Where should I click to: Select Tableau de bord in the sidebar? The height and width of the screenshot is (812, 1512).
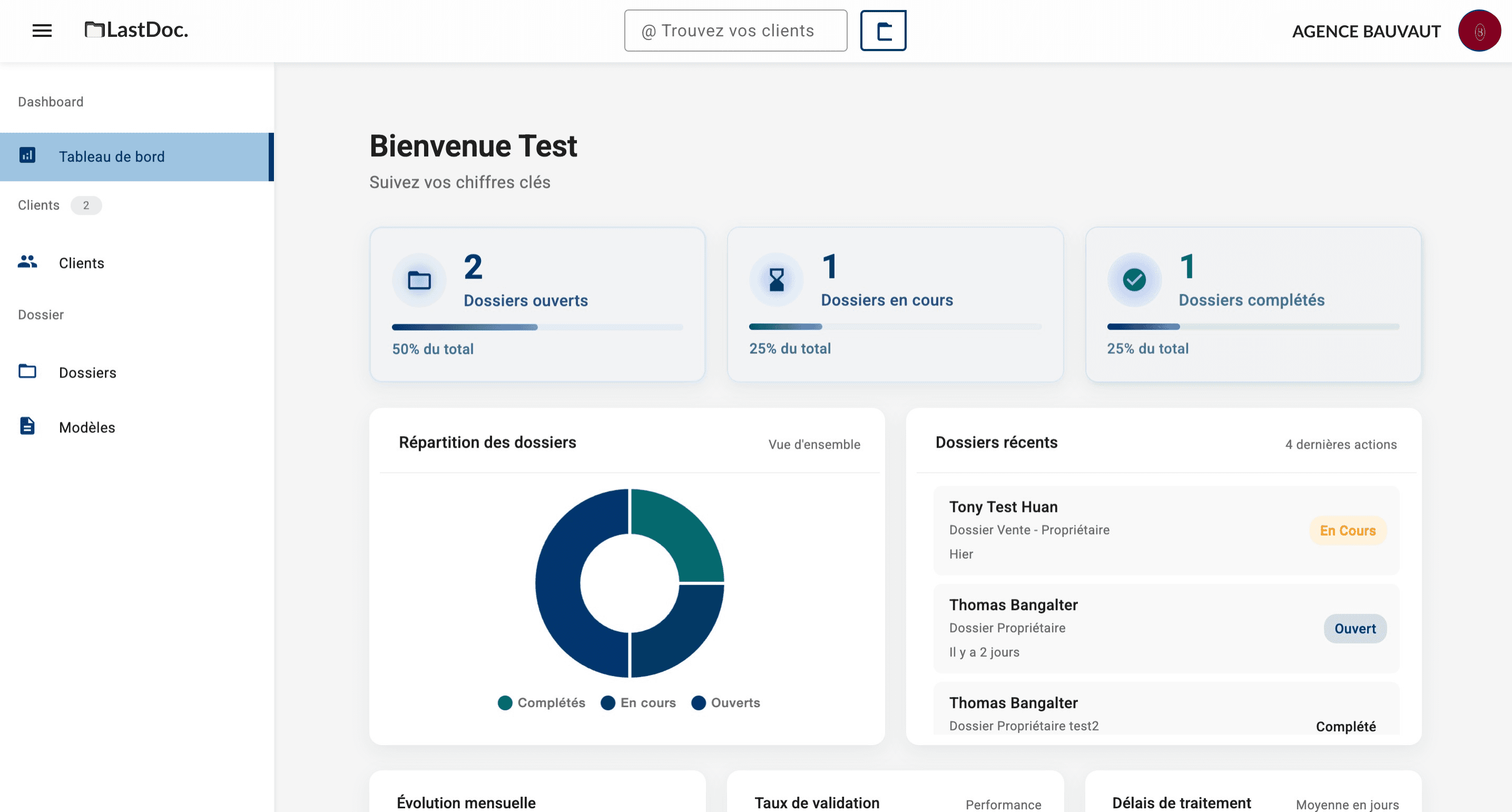(x=112, y=156)
